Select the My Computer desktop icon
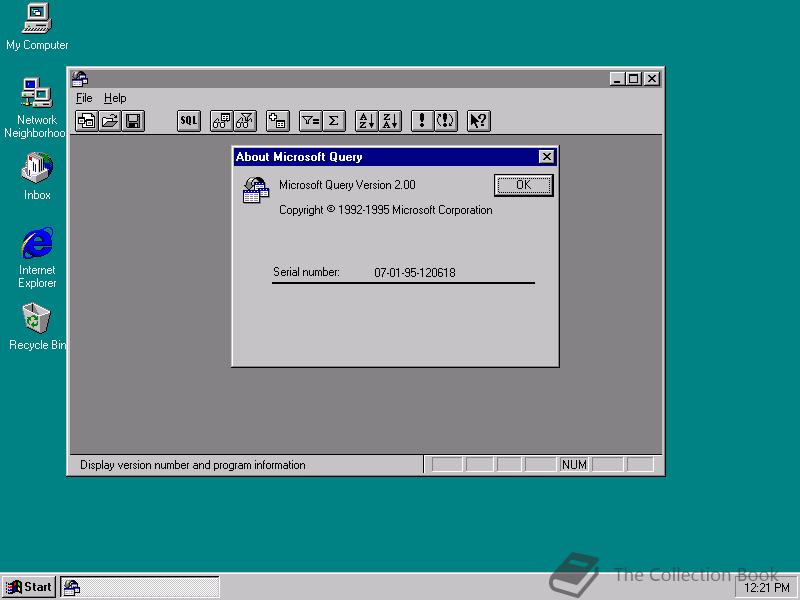800x600 pixels. (x=37, y=27)
